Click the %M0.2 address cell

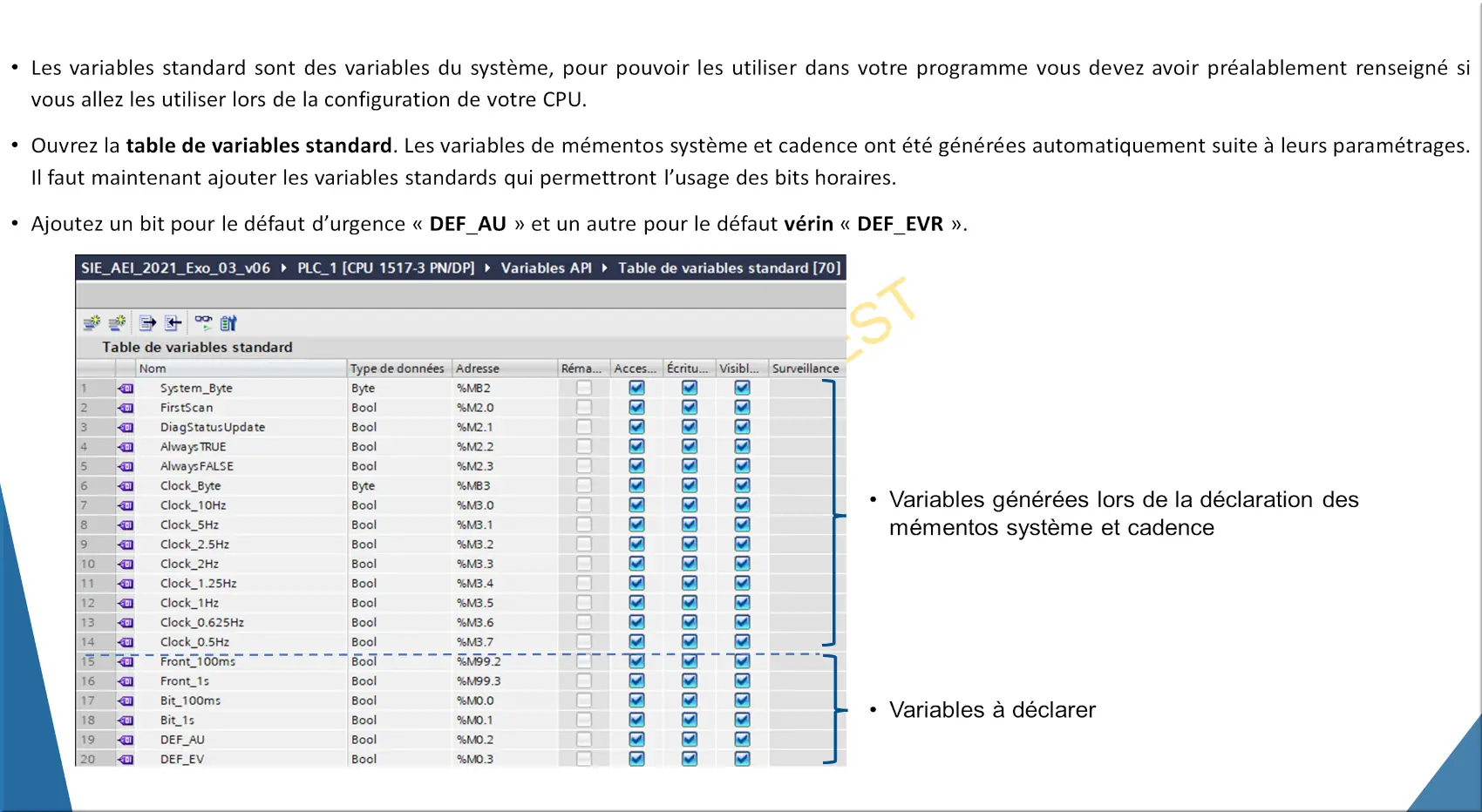click(506, 740)
